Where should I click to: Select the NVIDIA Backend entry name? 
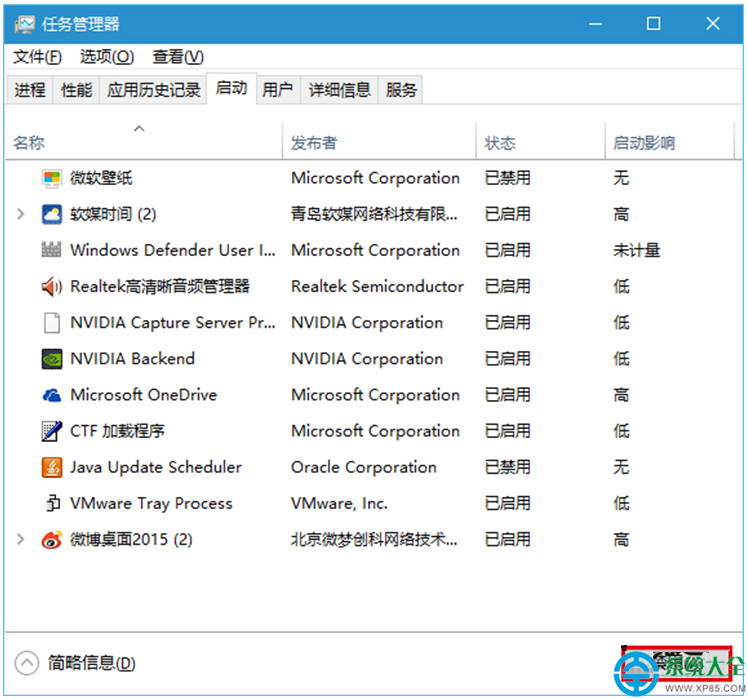pyautogui.click(x=133, y=359)
